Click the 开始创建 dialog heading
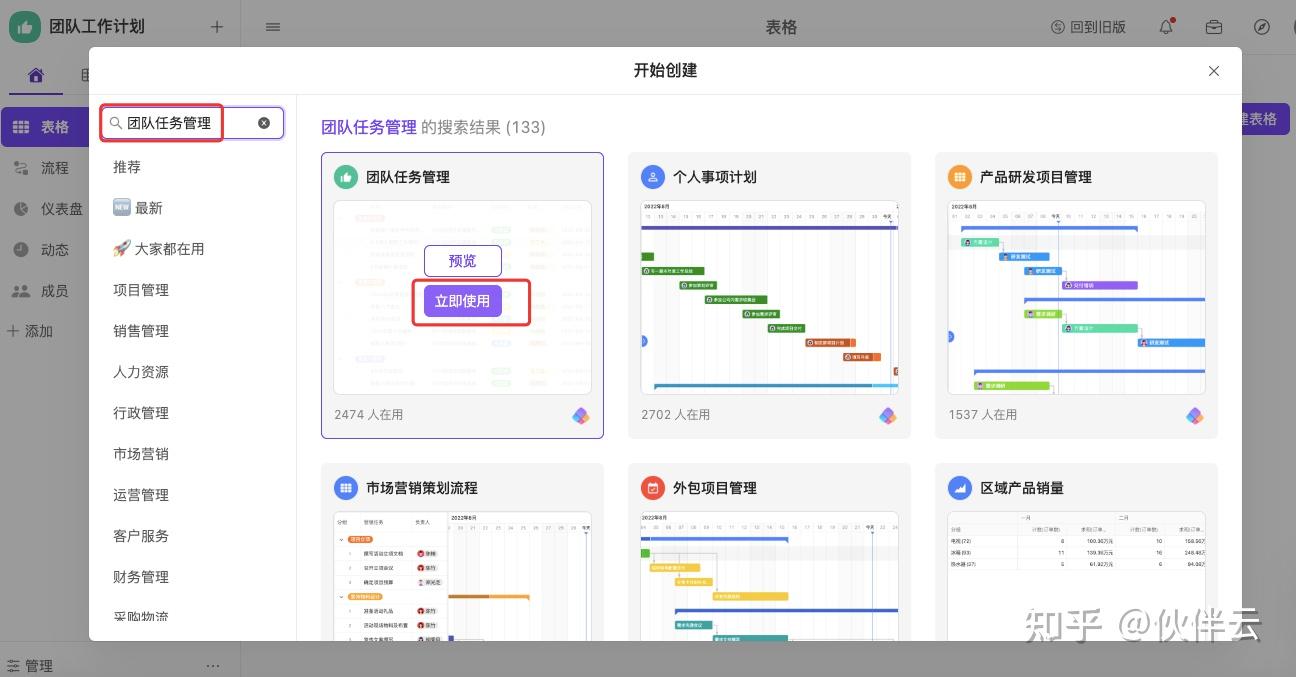 [x=665, y=71]
